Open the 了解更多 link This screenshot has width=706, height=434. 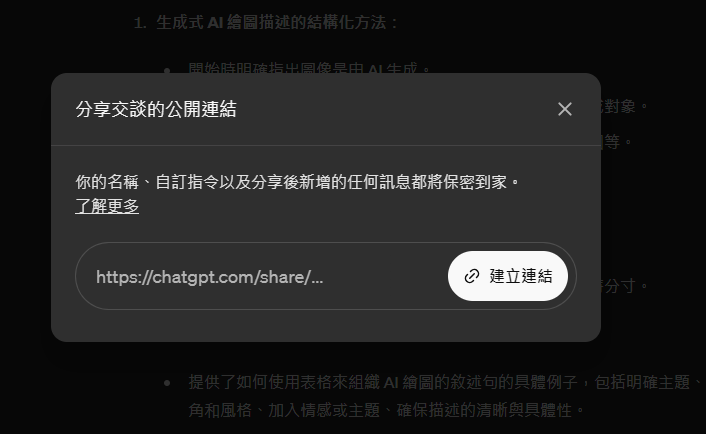107,206
